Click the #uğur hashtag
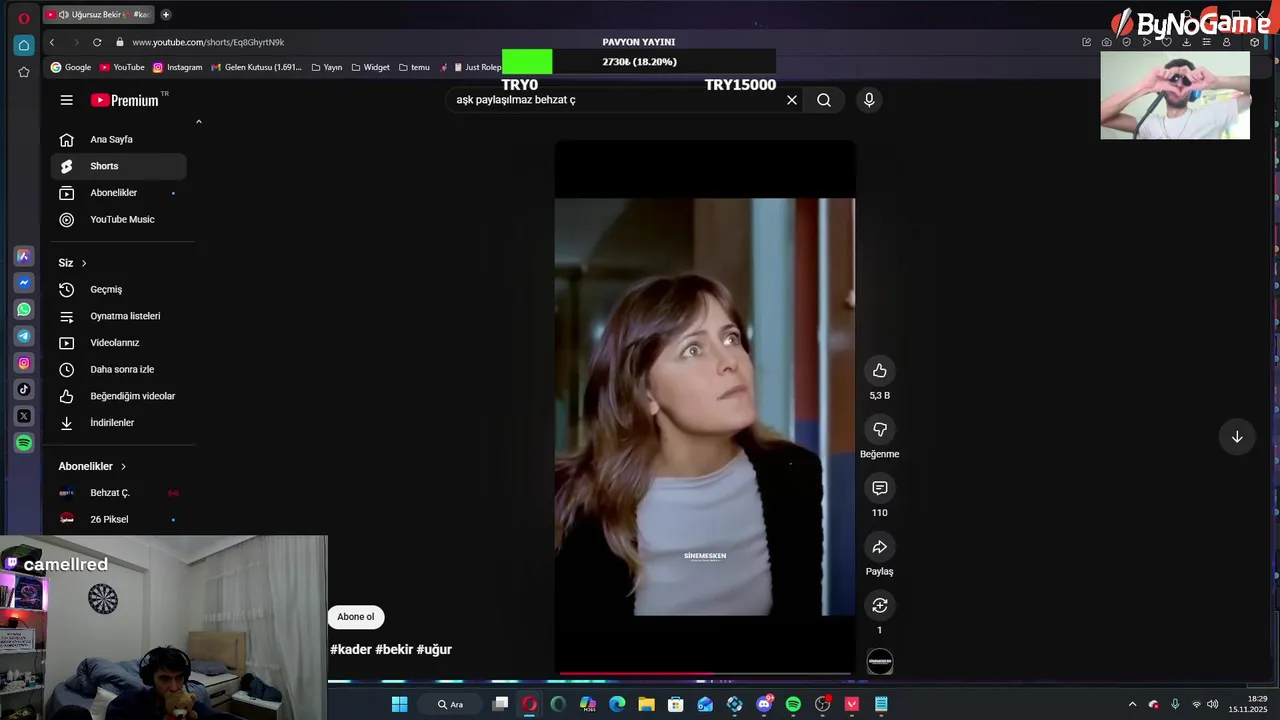The width and height of the screenshot is (1280, 720). [434, 650]
